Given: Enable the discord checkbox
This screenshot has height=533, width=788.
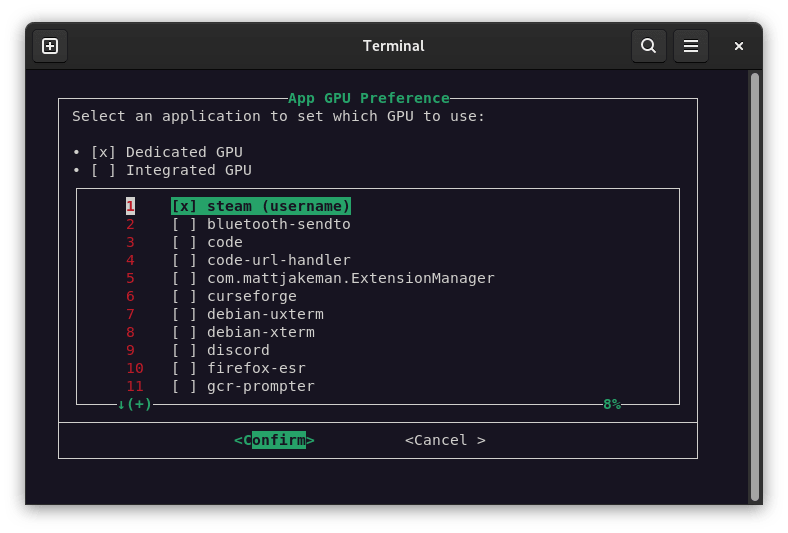Looking at the screenshot, I should 184,350.
